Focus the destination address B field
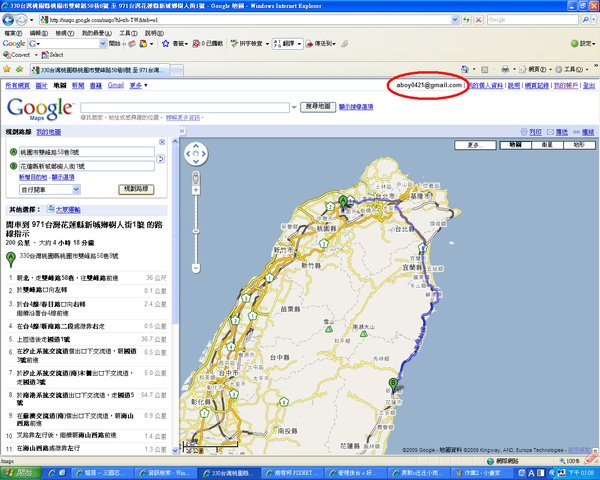The height and width of the screenshot is (480, 600). [x=87, y=166]
